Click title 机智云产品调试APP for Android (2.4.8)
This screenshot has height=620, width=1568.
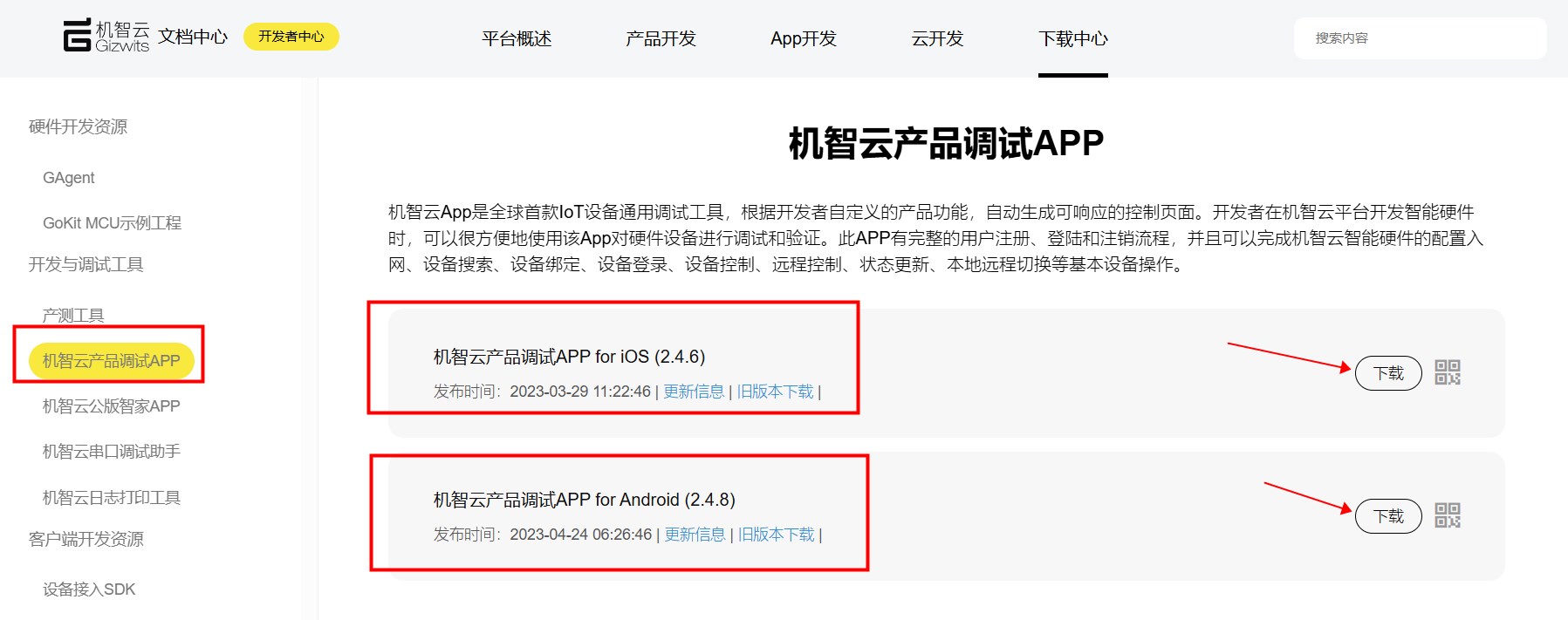584,500
